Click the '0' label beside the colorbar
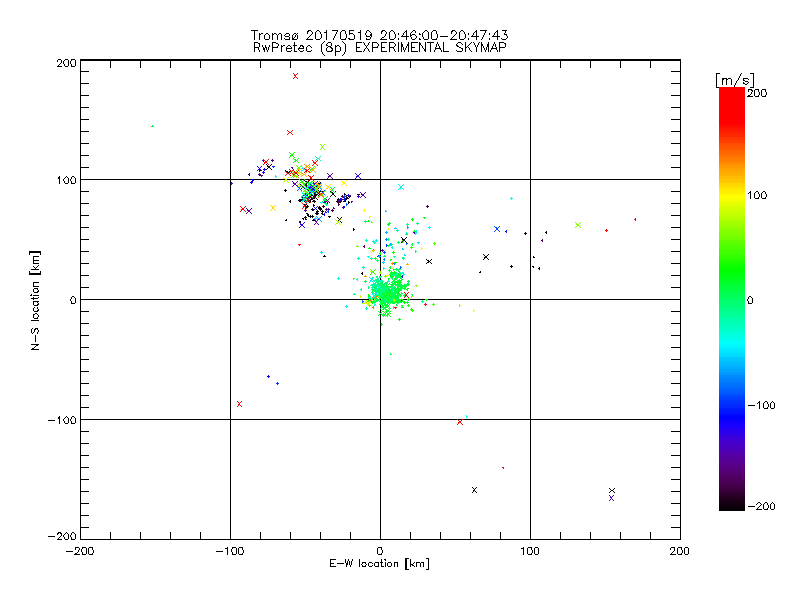The width and height of the screenshot is (800, 600). click(750, 300)
